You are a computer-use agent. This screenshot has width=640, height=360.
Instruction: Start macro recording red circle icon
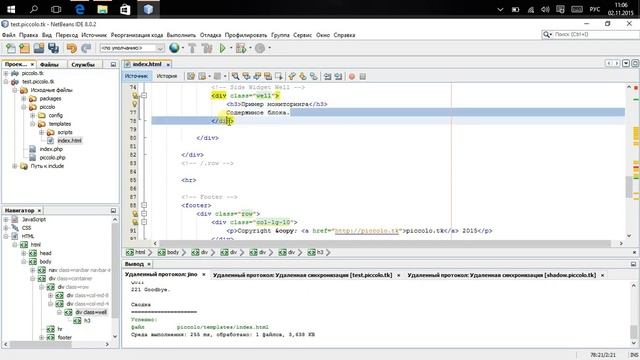(352, 76)
